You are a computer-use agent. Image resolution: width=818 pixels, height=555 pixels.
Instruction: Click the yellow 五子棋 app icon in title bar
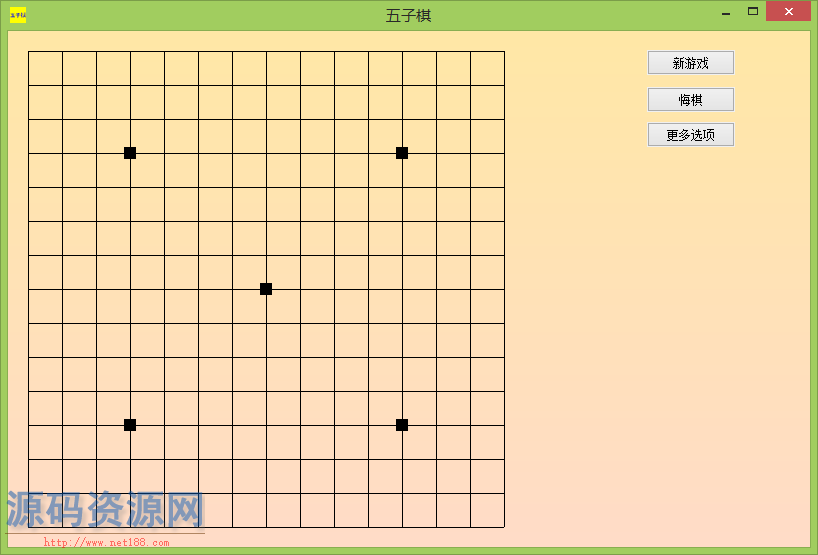(x=18, y=15)
